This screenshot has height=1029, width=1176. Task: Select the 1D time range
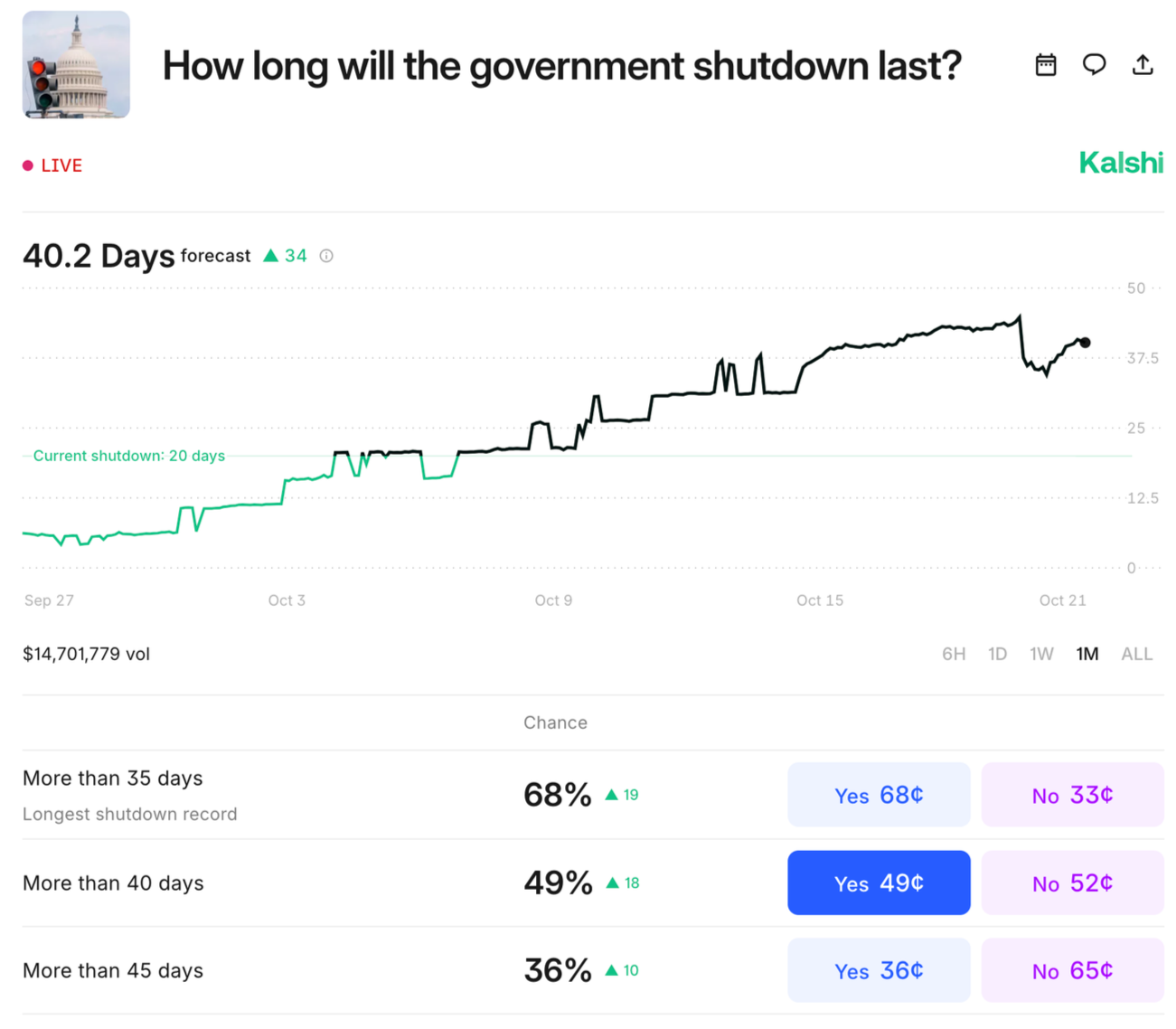(x=997, y=654)
